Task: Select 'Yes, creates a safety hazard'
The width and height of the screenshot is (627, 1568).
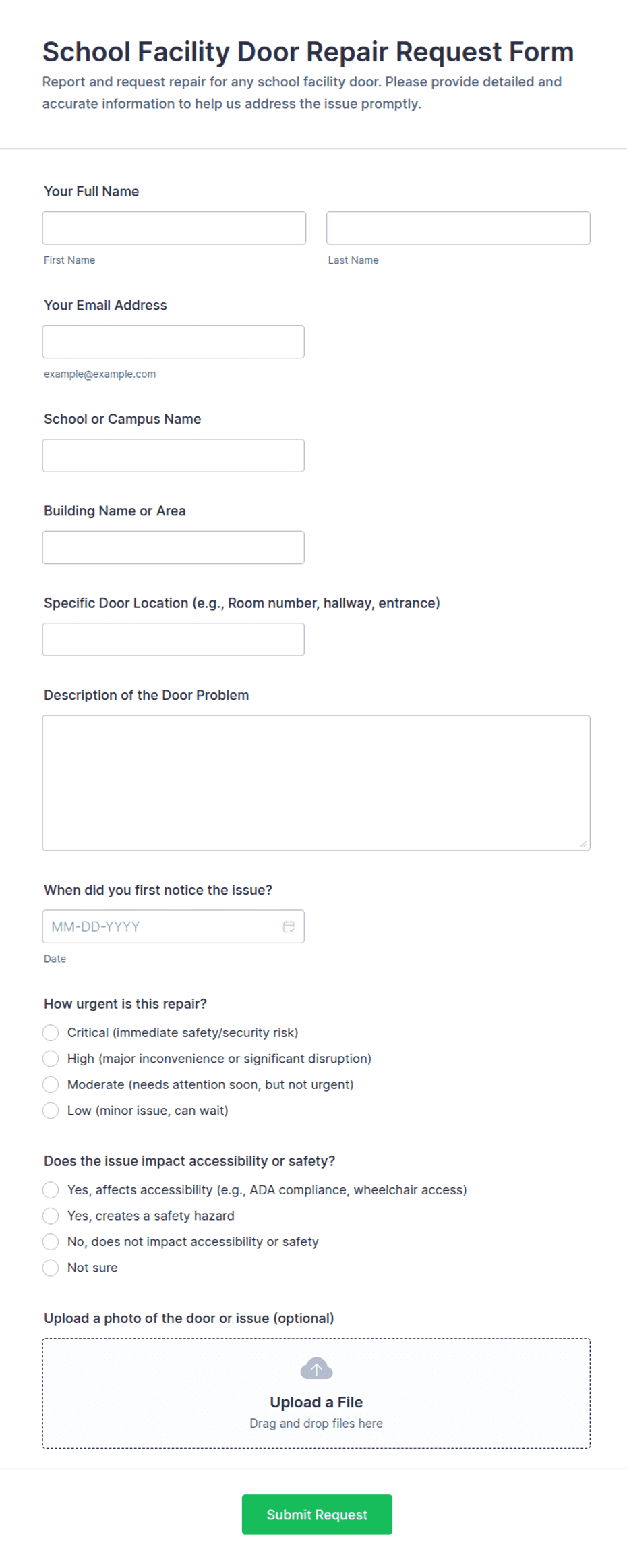Action: pyautogui.click(x=51, y=1216)
